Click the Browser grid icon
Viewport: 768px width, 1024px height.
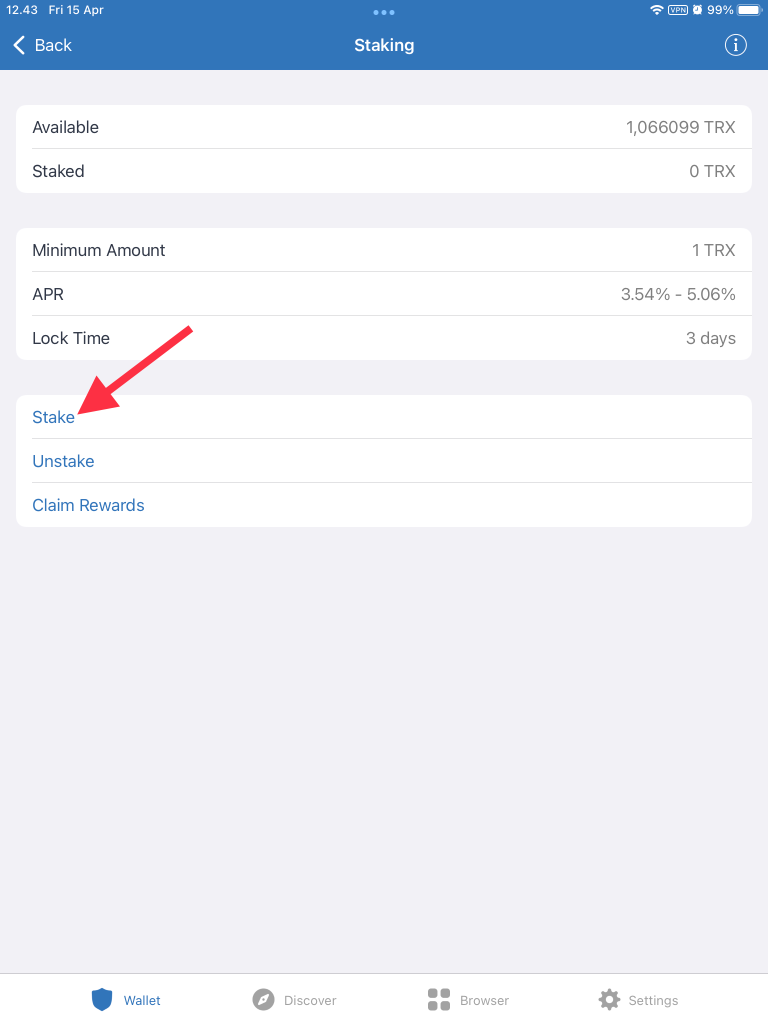pyautogui.click(x=437, y=999)
